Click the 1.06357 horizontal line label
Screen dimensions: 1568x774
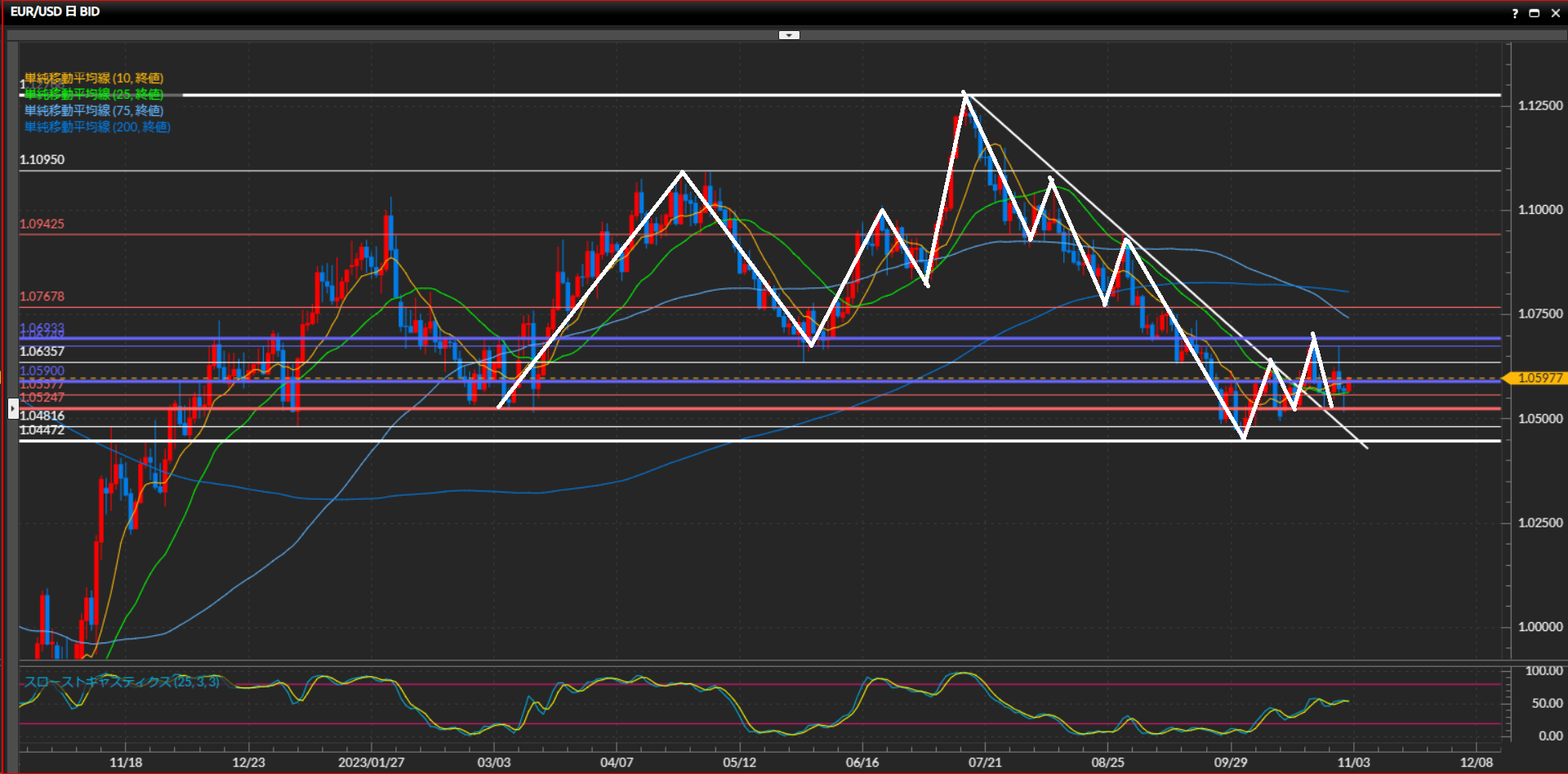click(x=42, y=352)
